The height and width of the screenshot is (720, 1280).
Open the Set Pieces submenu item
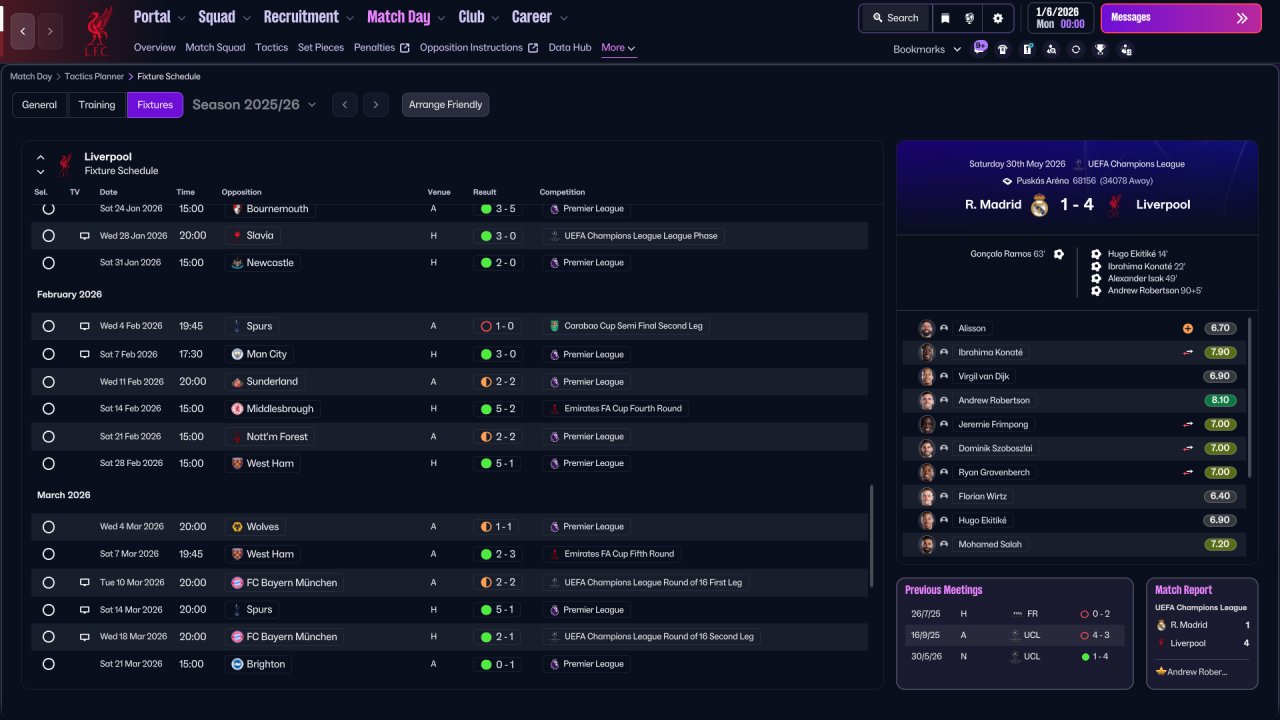click(321, 48)
